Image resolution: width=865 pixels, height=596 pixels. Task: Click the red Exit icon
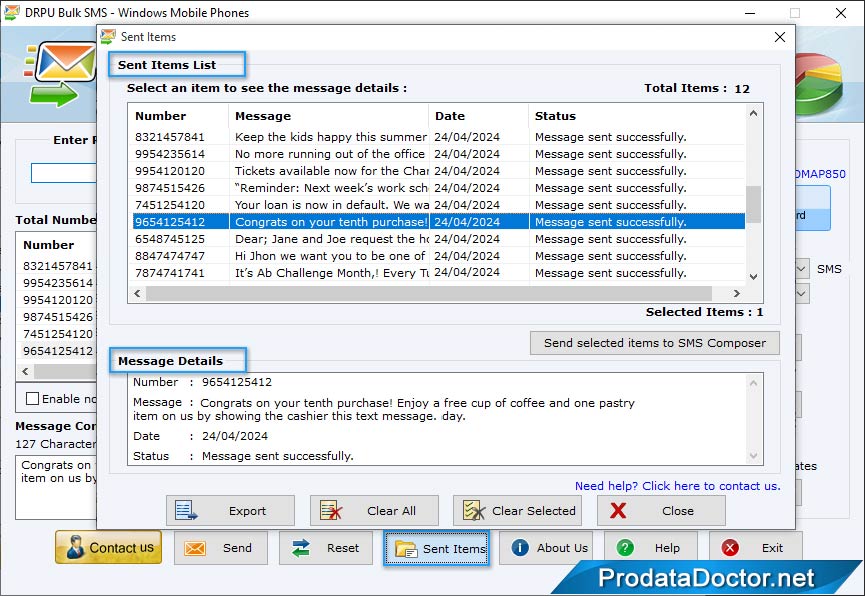[x=730, y=547]
